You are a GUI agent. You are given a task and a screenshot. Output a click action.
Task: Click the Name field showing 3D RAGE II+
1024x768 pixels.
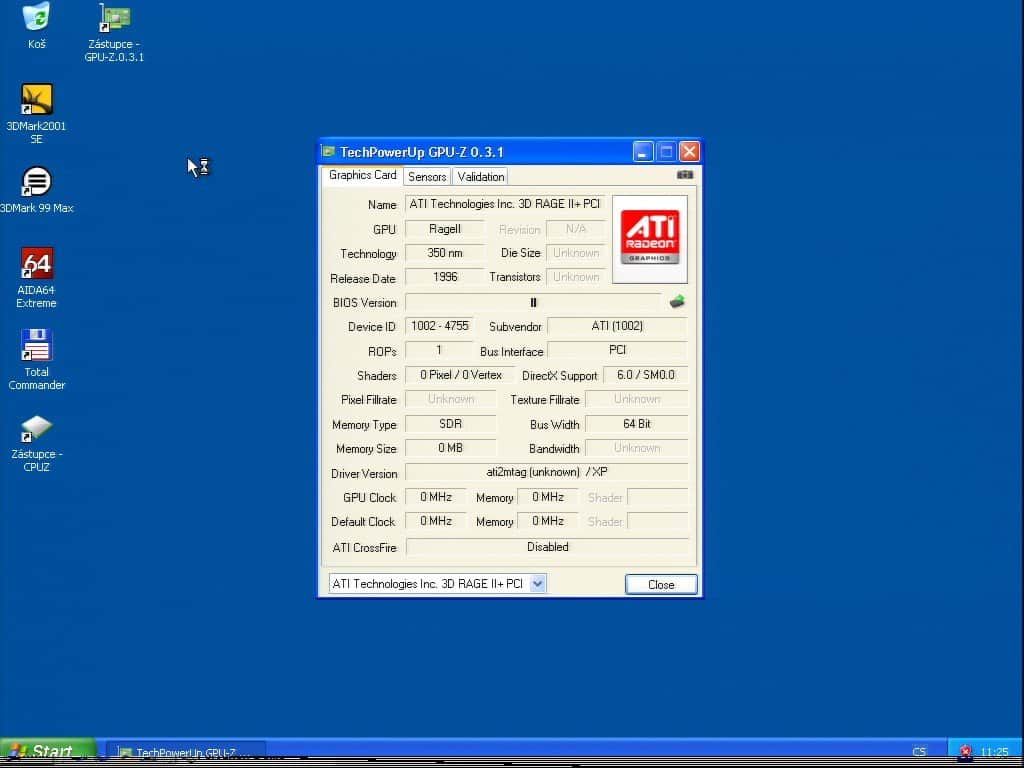[x=504, y=204]
